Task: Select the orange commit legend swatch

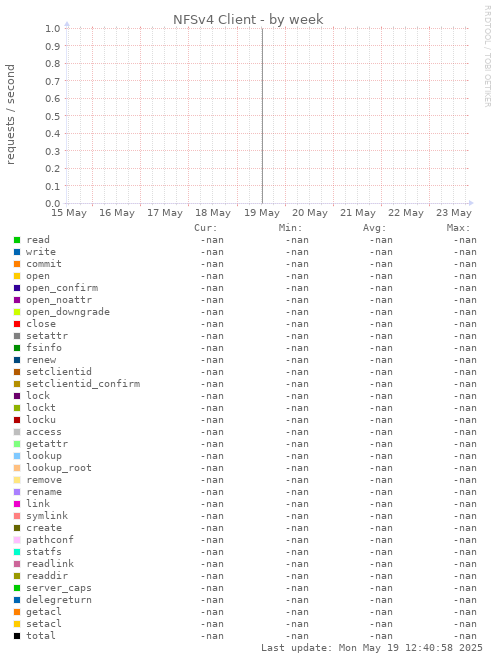Action: click(x=17, y=264)
